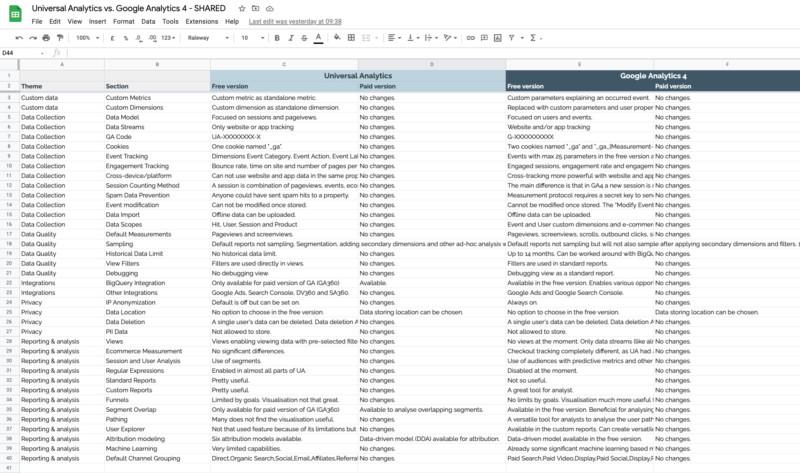The image size is (800, 473).
Task: Format as currency
Action: pos(112,38)
